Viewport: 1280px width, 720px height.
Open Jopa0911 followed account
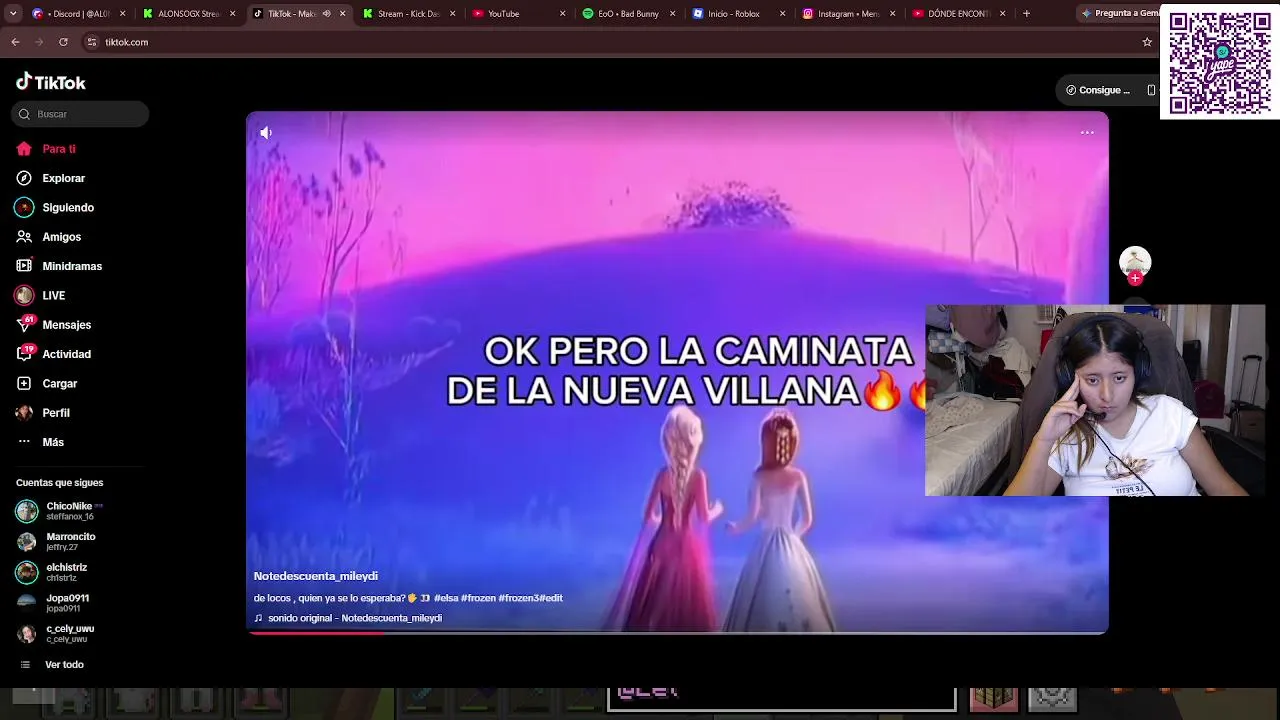(x=53, y=603)
